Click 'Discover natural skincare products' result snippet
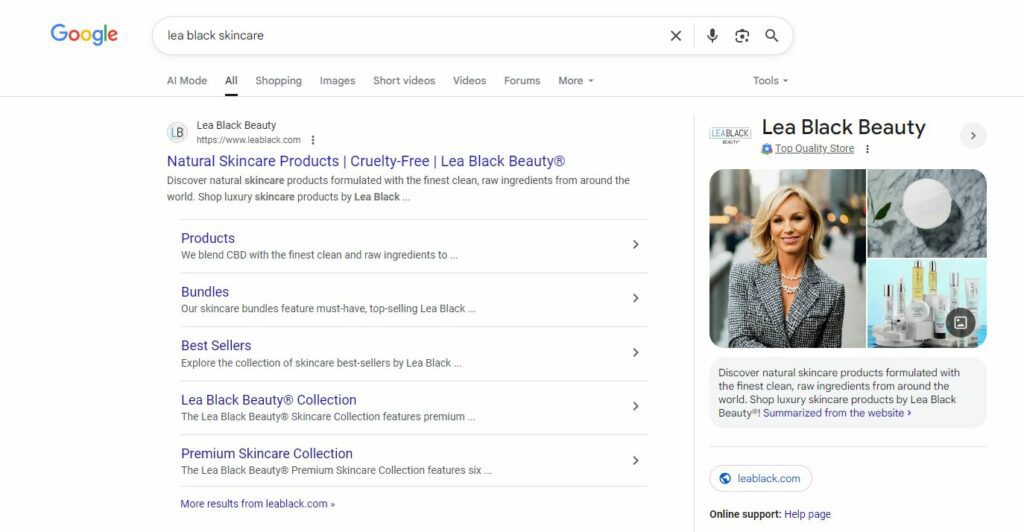Viewport: 1024px width, 532px height. (398, 189)
